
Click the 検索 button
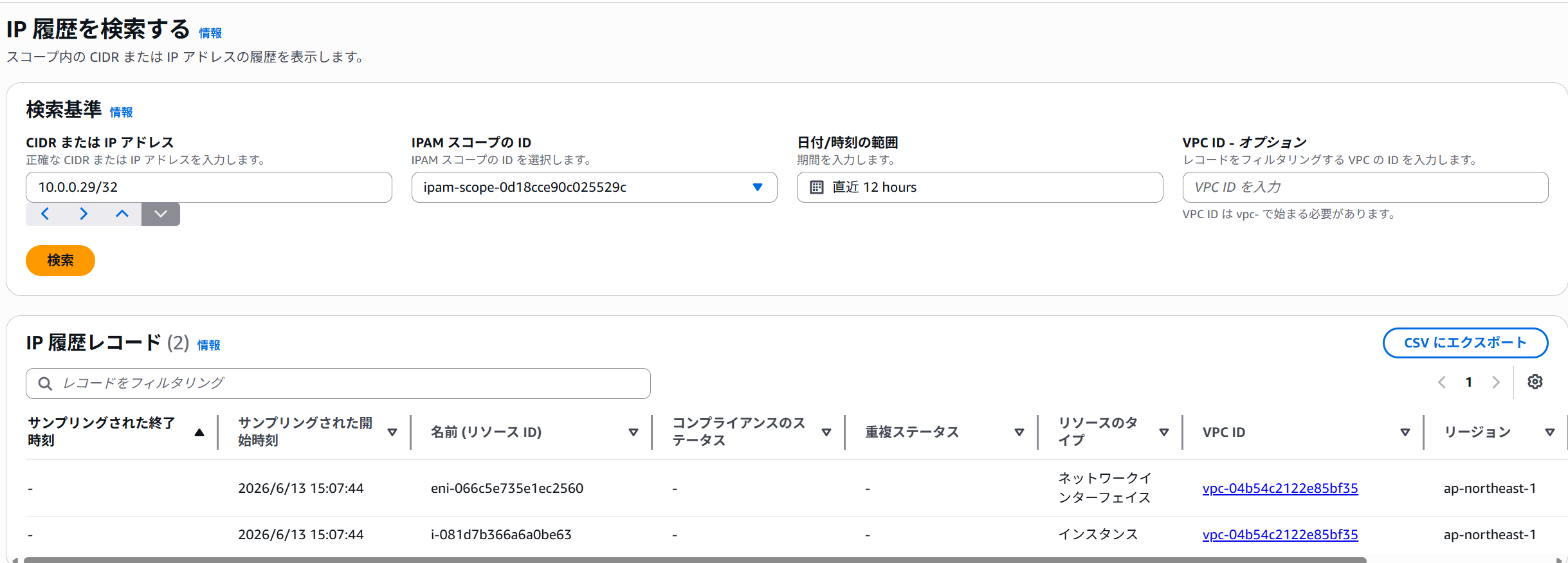(x=60, y=261)
